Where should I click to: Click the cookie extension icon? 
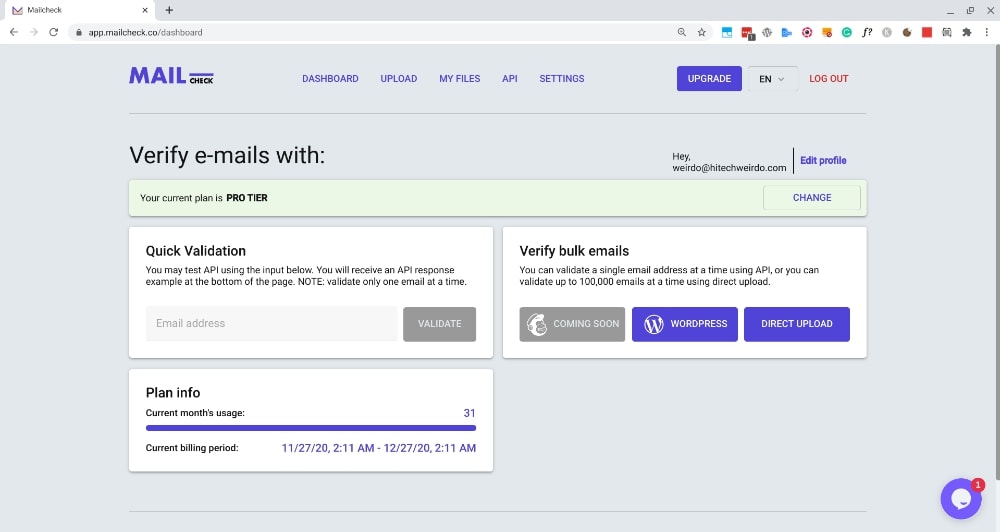click(x=907, y=32)
